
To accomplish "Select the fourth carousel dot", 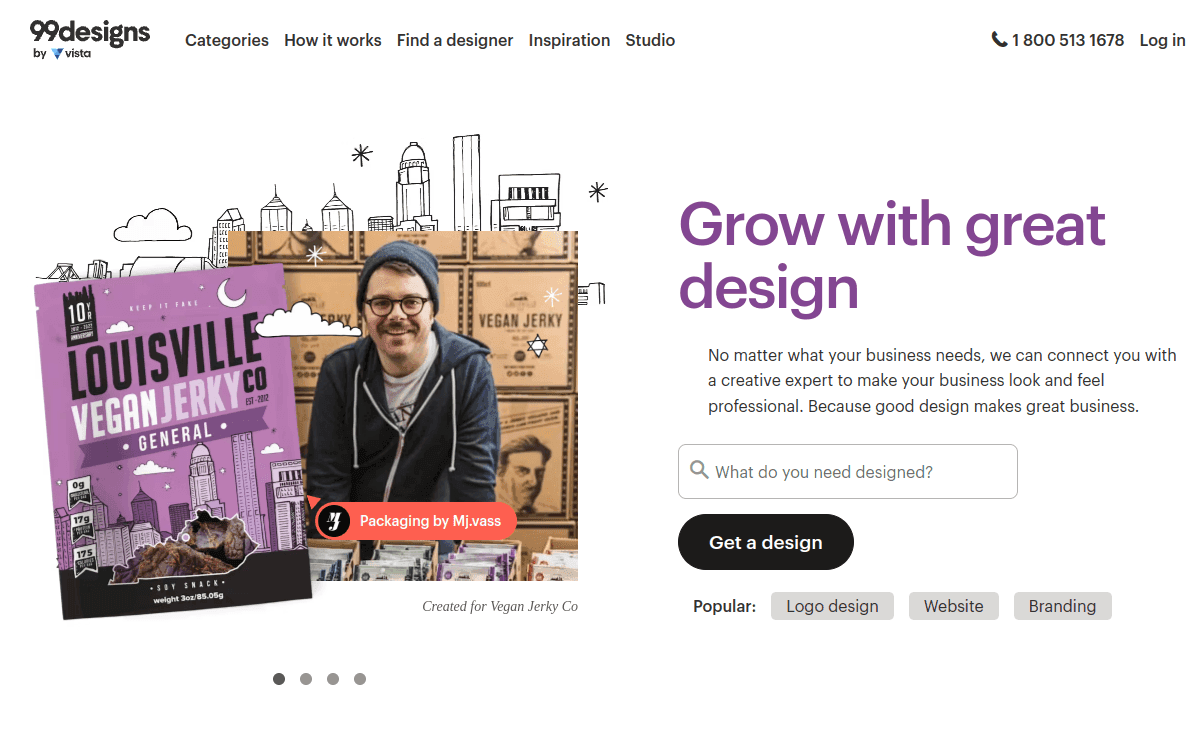I will (x=360, y=679).
